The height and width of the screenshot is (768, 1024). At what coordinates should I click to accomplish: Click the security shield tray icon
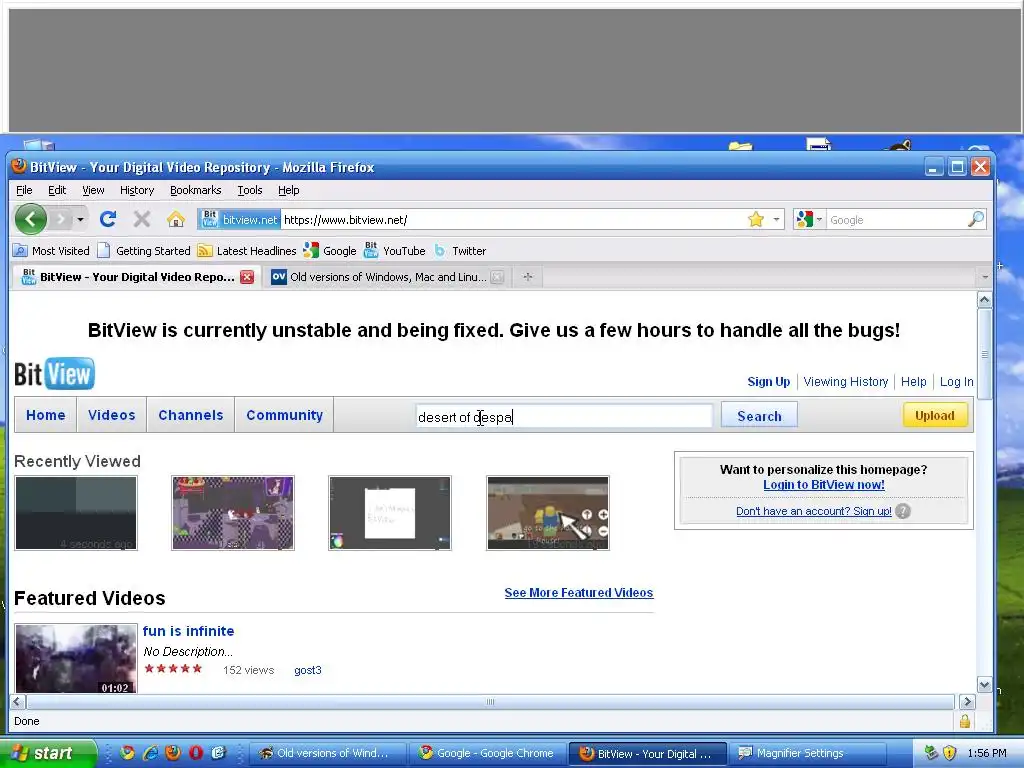coord(949,753)
